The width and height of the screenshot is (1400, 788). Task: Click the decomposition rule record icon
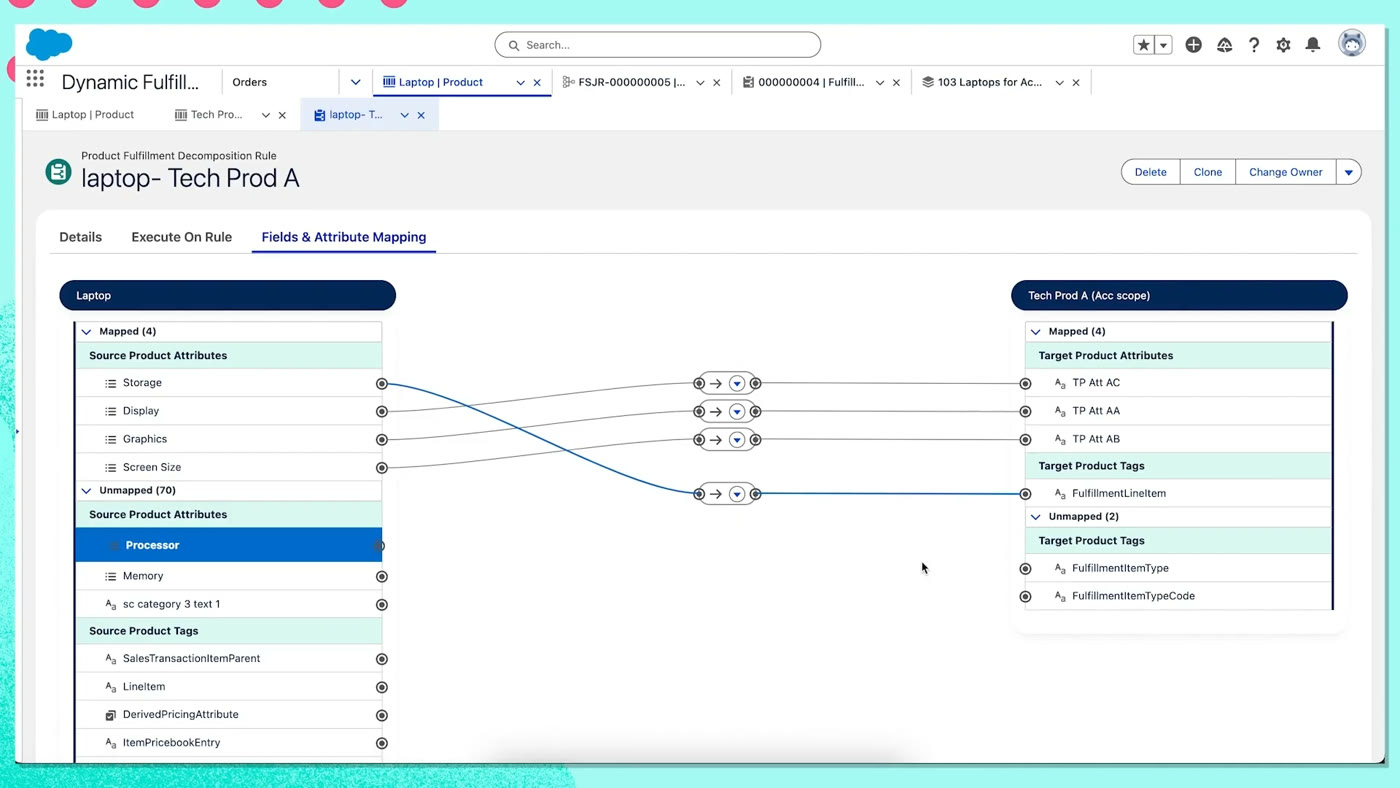coord(58,172)
